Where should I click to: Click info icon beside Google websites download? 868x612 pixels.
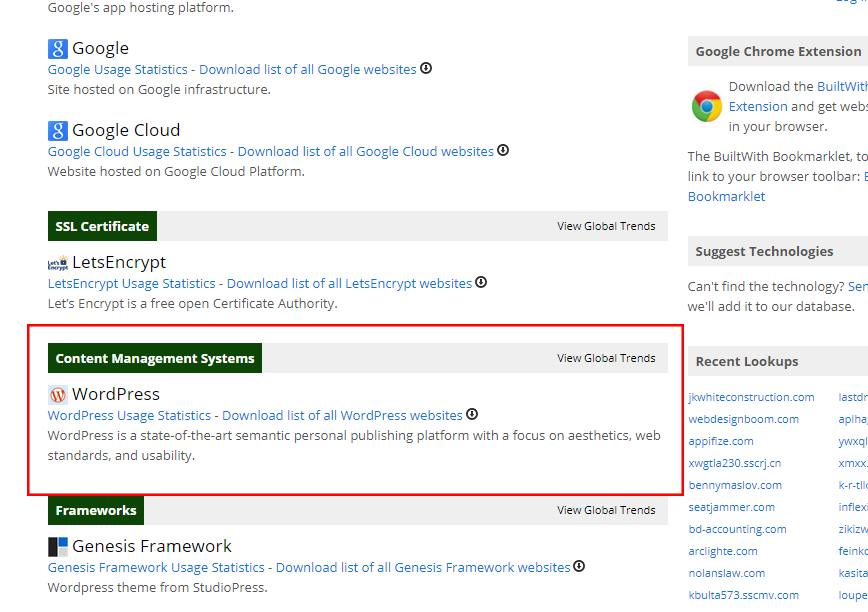(x=426, y=69)
